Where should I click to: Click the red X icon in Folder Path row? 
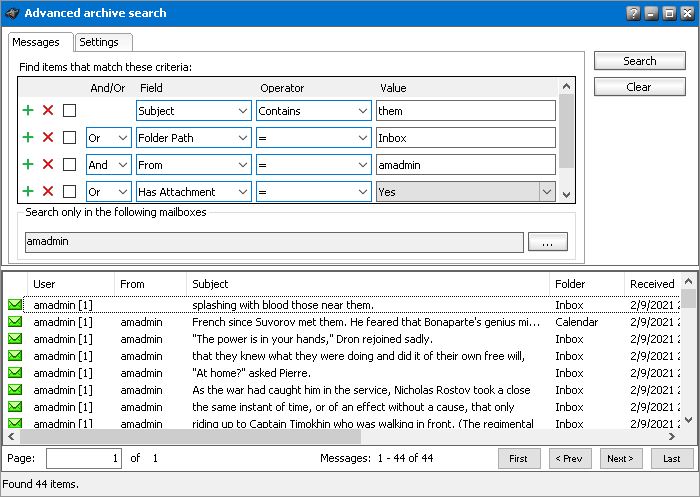pyautogui.click(x=48, y=138)
